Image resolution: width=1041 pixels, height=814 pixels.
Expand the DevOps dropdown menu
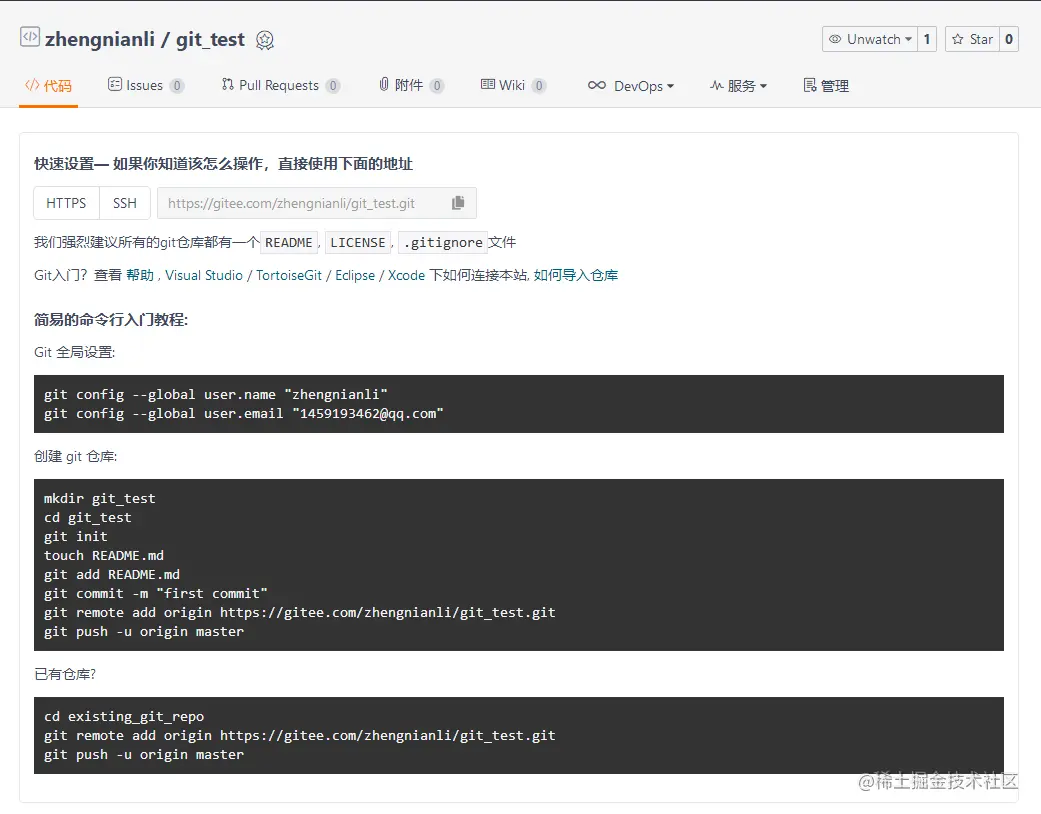tap(631, 86)
